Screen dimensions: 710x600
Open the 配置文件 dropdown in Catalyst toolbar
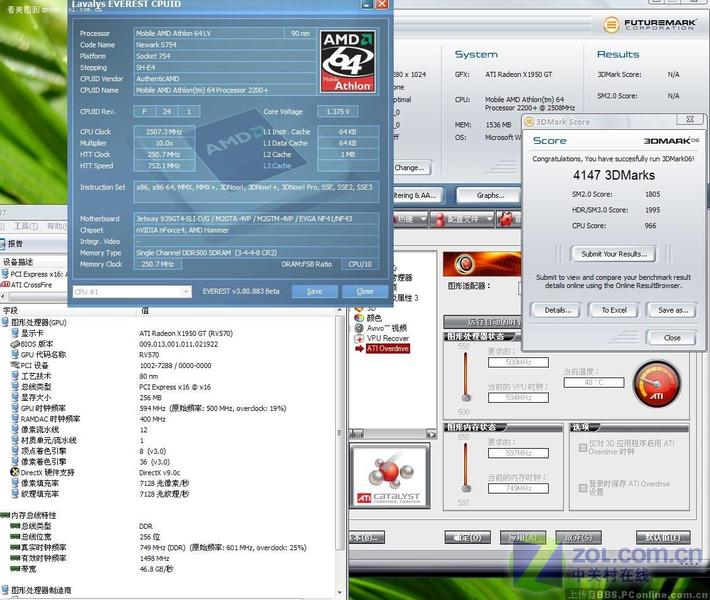click(462, 220)
